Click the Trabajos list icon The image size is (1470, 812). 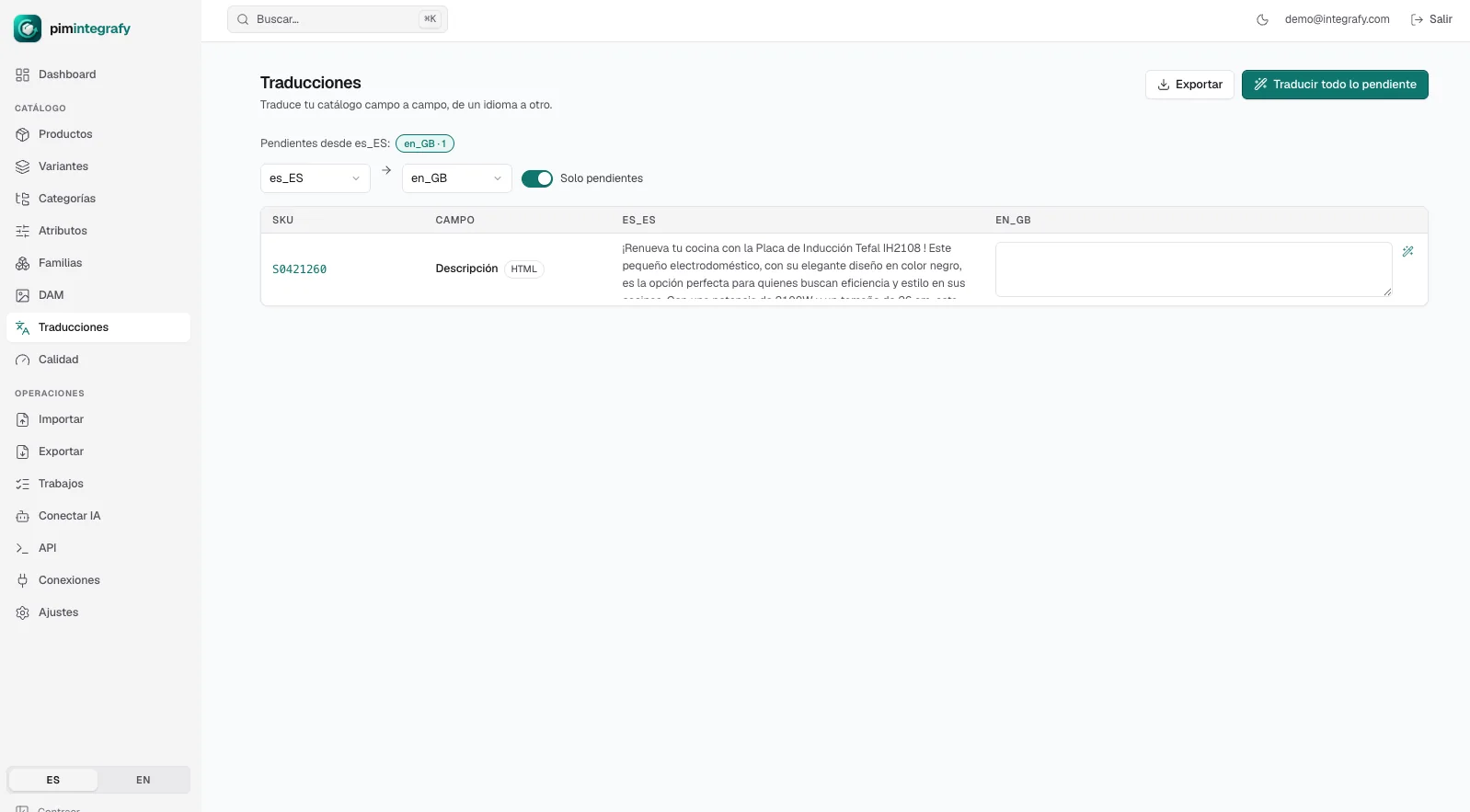(x=23, y=484)
